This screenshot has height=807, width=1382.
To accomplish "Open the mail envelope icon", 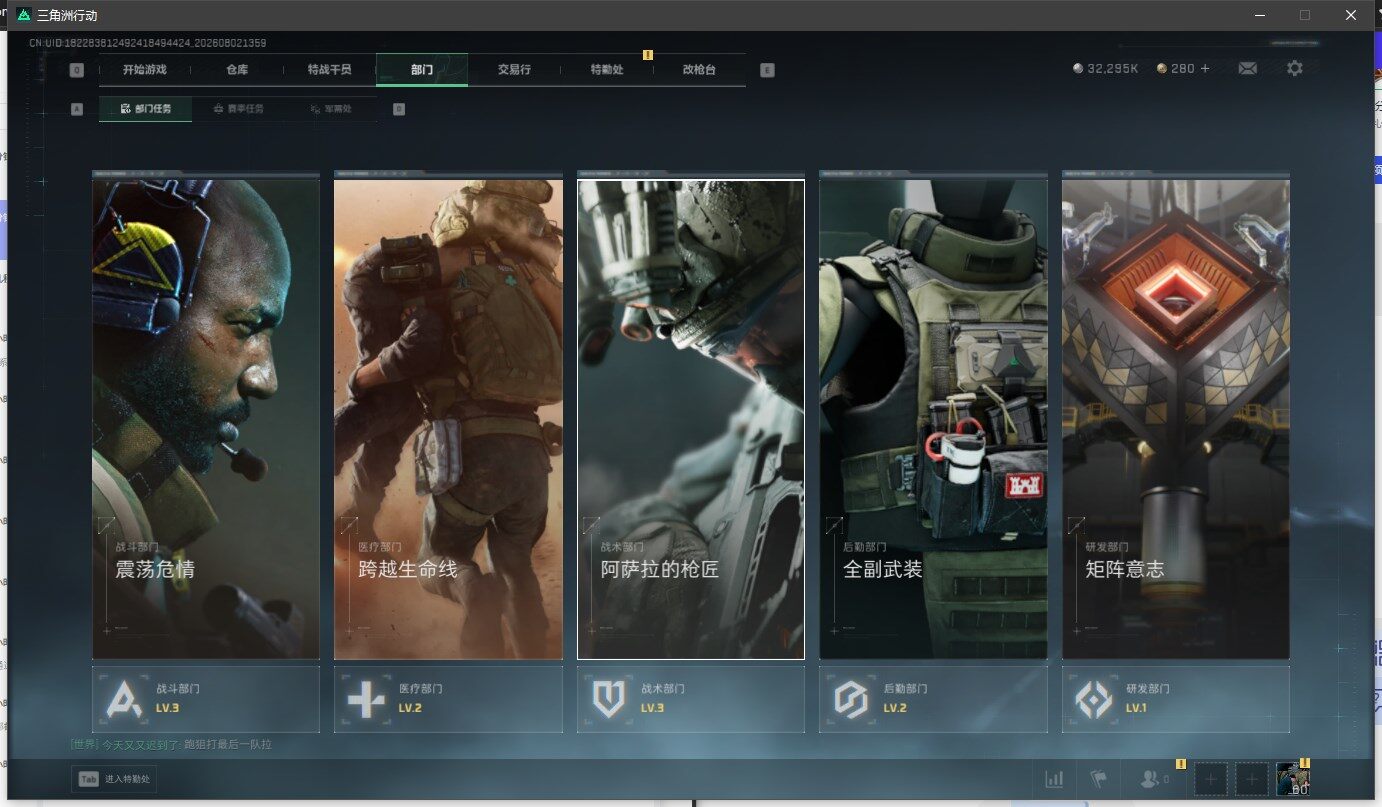I will click(x=1247, y=69).
